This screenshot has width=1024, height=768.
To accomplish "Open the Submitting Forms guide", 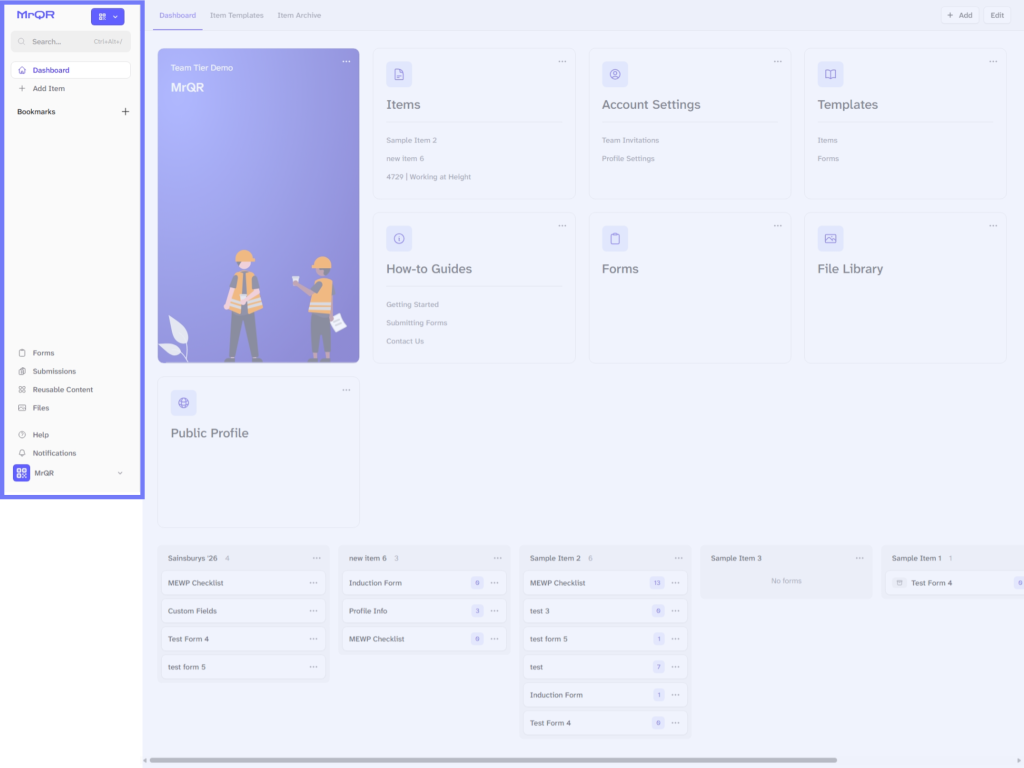I will [417, 323].
